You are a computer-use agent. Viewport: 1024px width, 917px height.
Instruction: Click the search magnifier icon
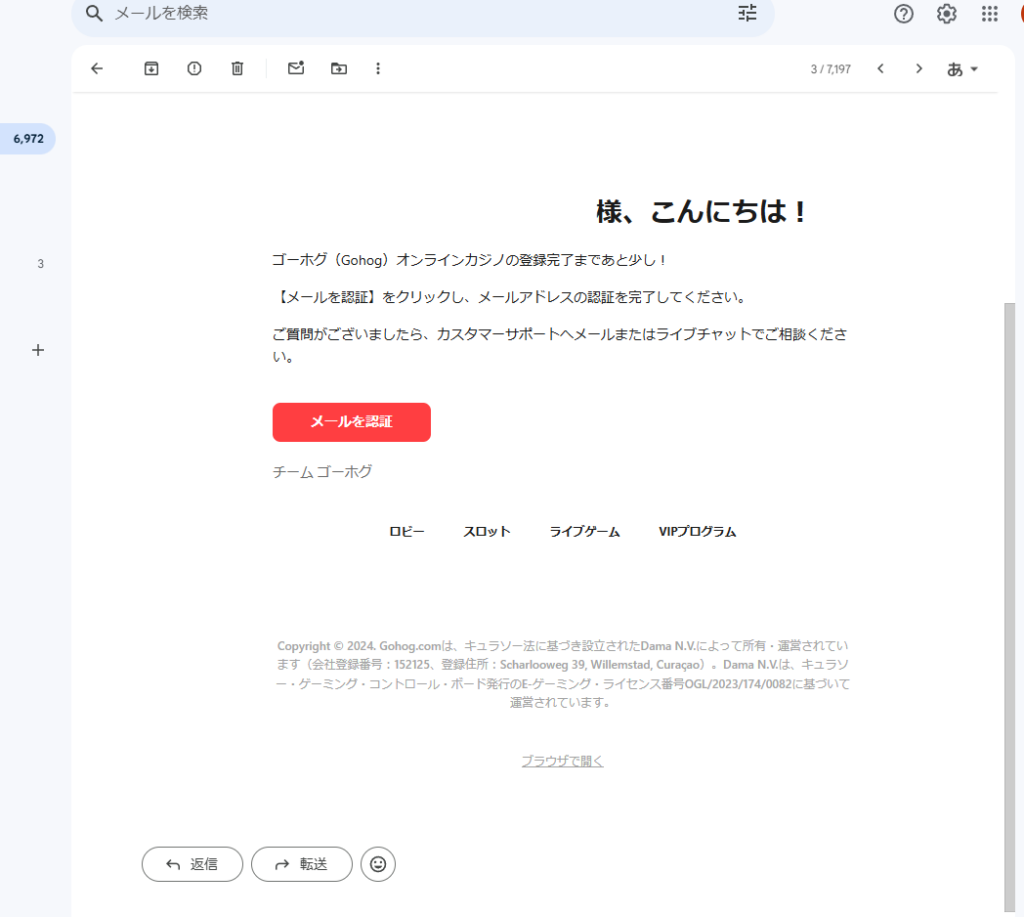(94, 13)
